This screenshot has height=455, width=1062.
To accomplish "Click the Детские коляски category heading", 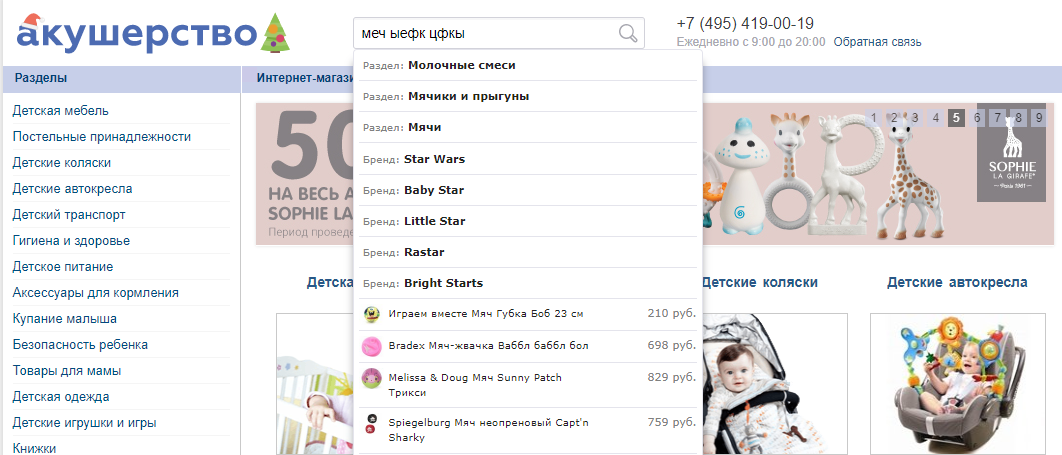I will tap(759, 282).
